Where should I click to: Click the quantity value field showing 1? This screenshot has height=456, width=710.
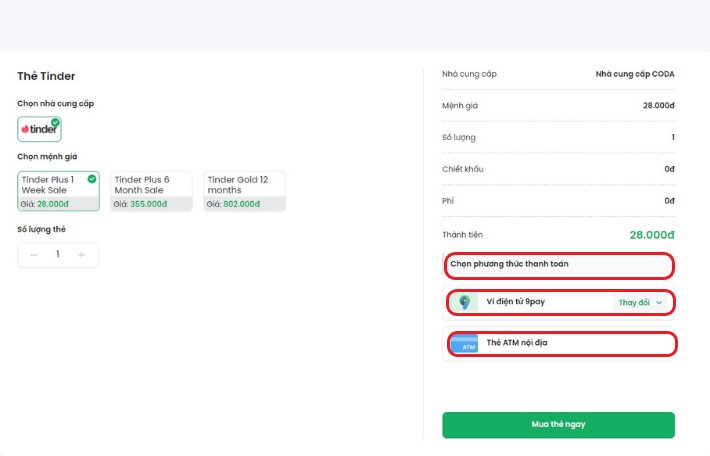pyautogui.click(x=58, y=254)
